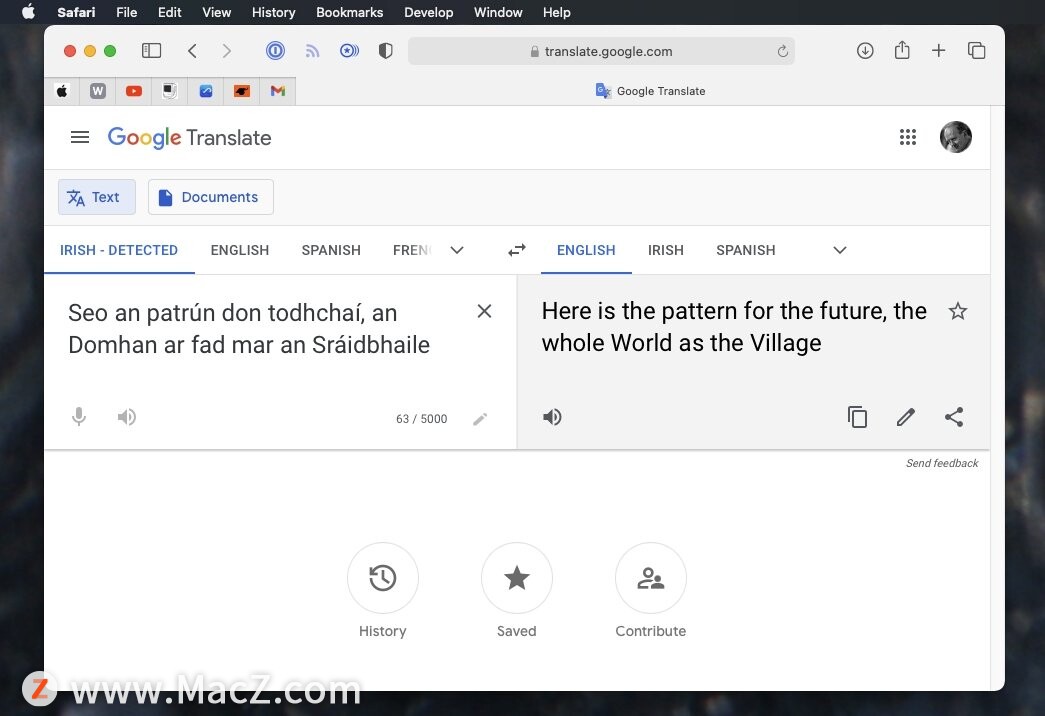The width and height of the screenshot is (1045, 716).
Task: Share the translation
Action: coord(954,417)
